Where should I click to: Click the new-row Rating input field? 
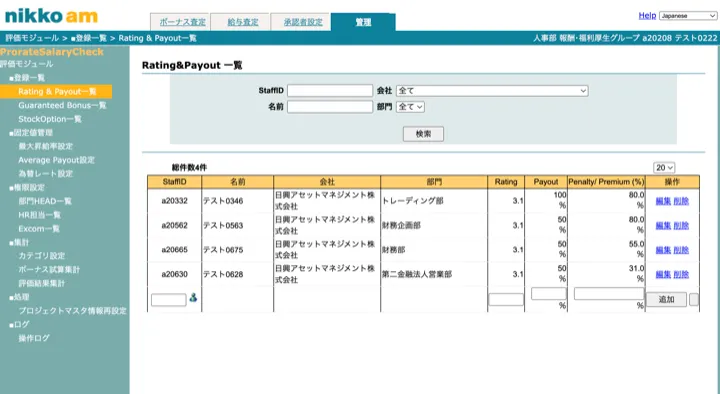click(x=506, y=299)
